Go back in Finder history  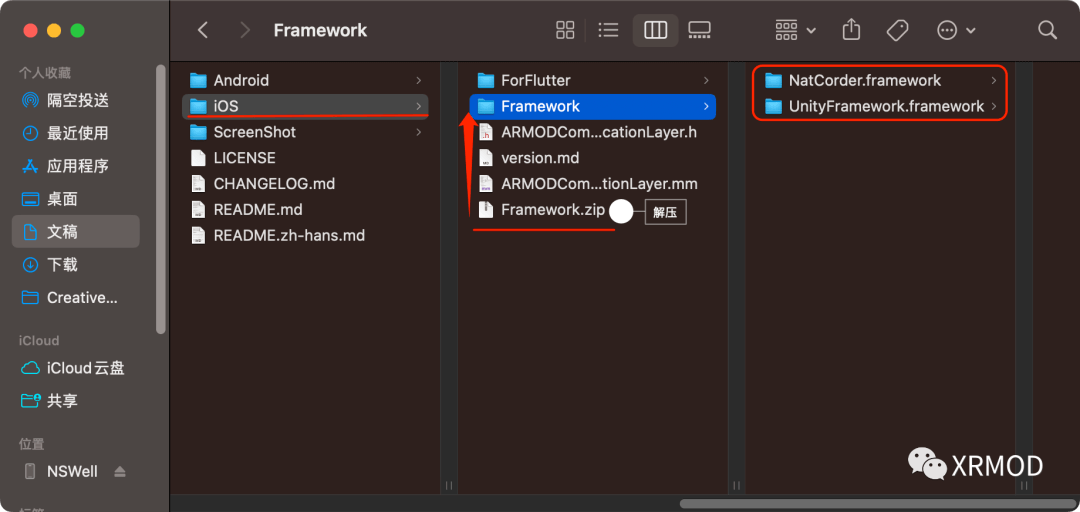pos(202,30)
